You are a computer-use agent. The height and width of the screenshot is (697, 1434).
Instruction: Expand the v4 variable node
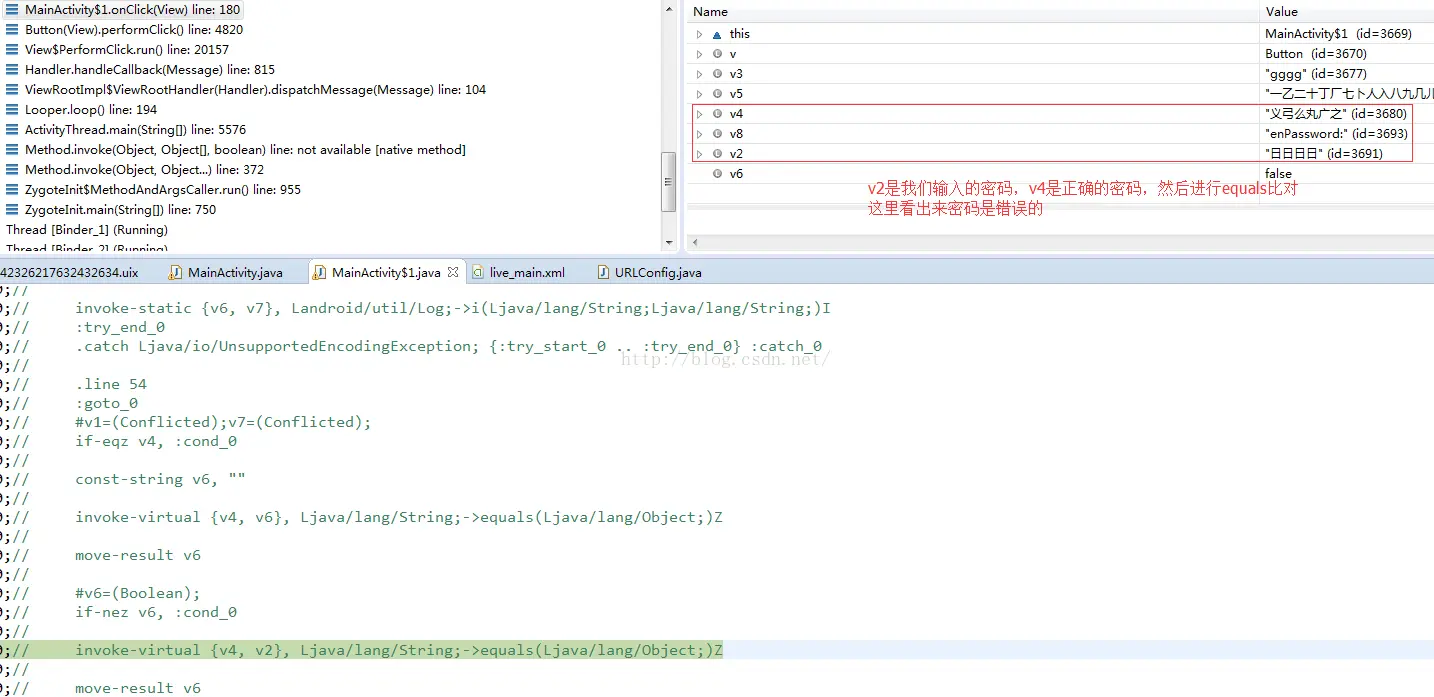[700, 114]
